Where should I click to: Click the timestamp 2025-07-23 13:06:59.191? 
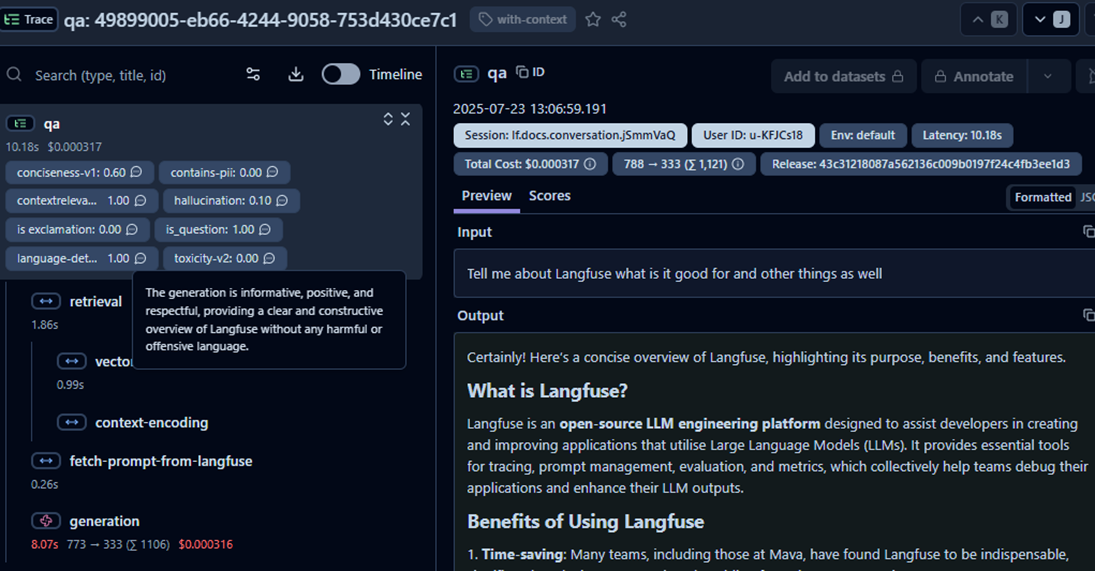pyautogui.click(x=530, y=109)
